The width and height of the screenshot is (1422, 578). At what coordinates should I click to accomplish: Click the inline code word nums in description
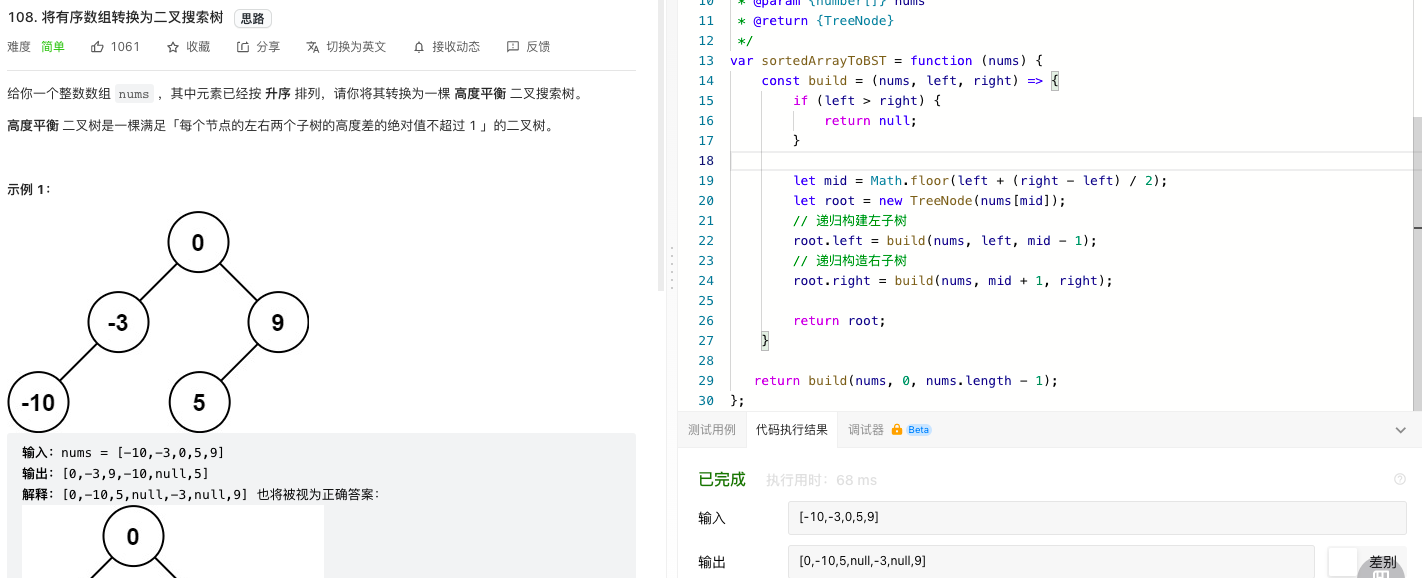(133, 94)
